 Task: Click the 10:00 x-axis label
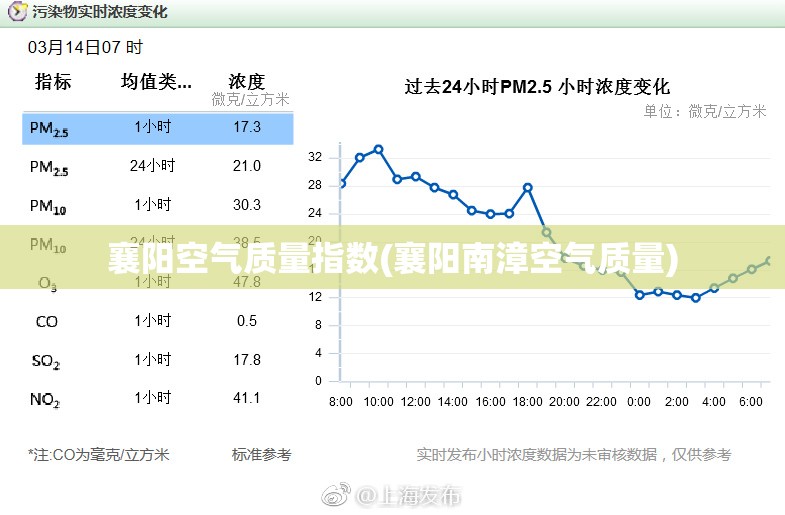pyautogui.click(x=378, y=402)
